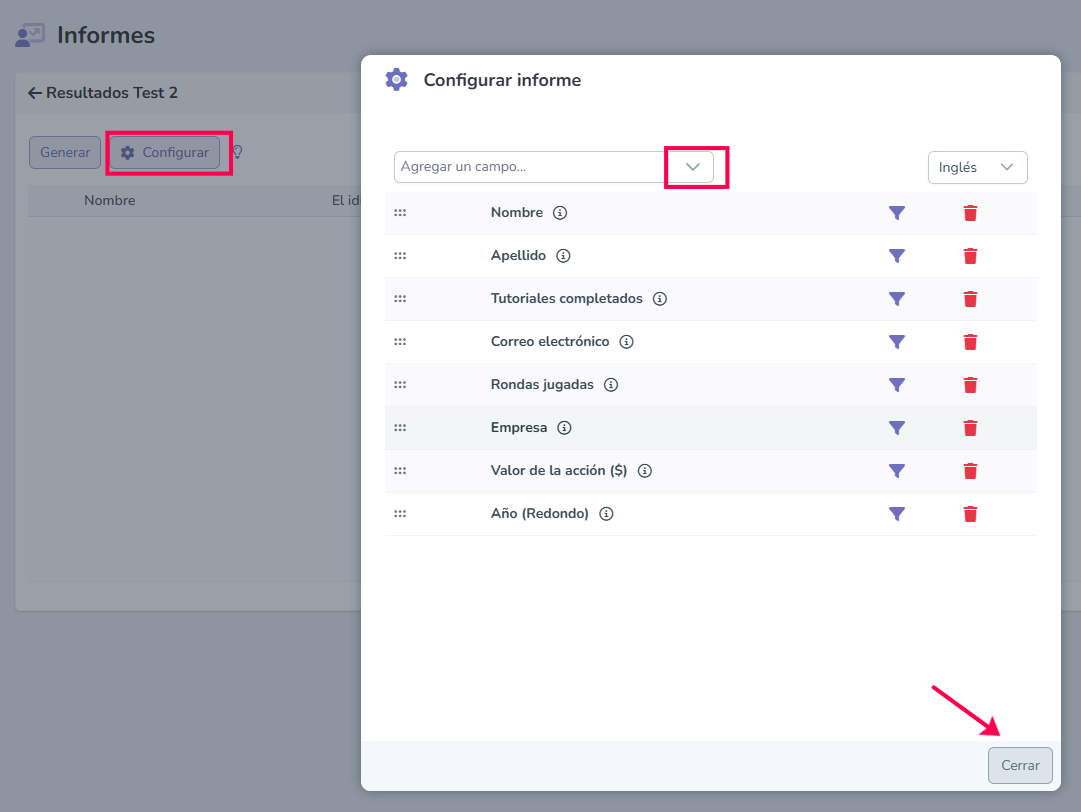The height and width of the screenshot is (812, 1081).
Task: Filter the Rondas jugadas field
Action: click(896, 385)
